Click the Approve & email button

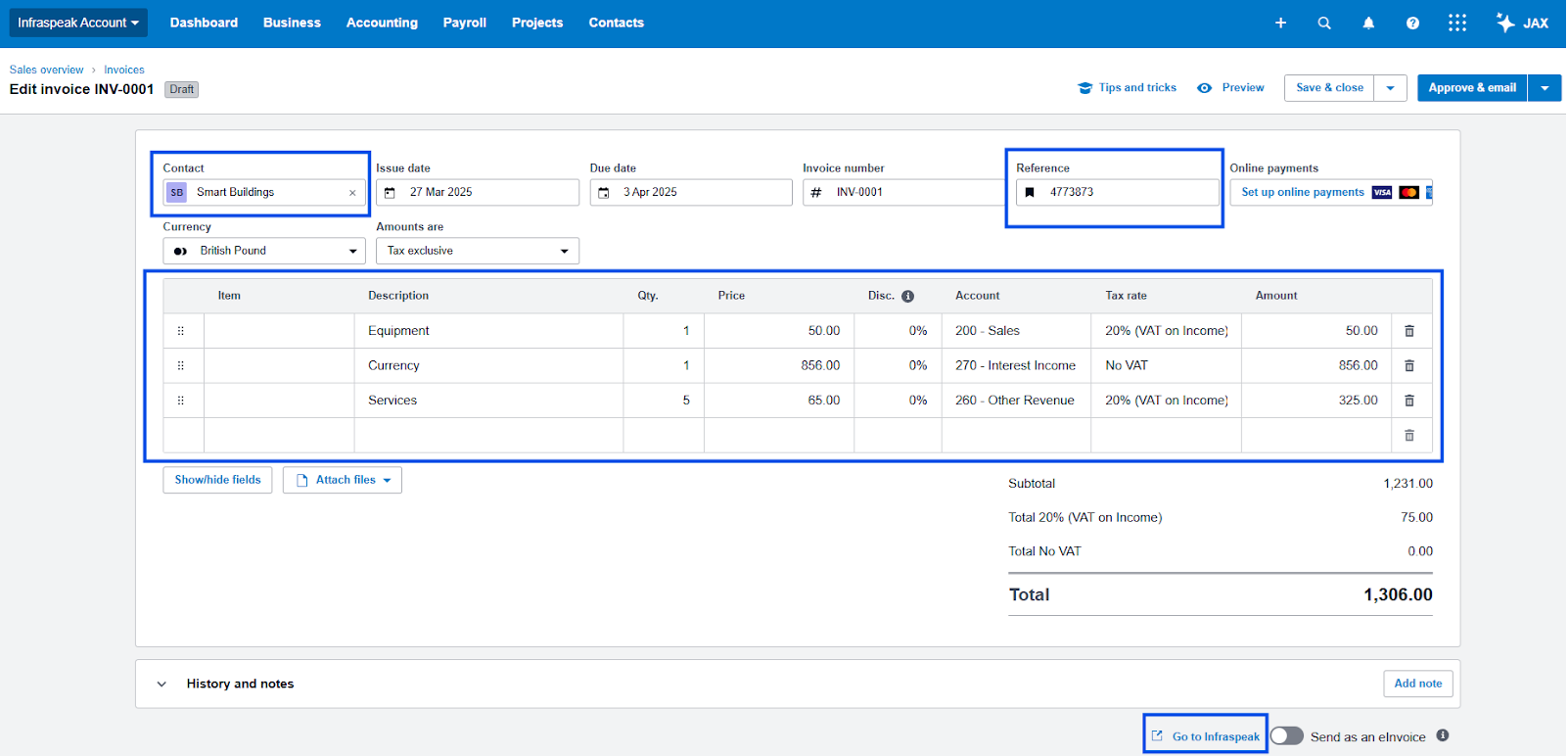tap(1473, 88)
